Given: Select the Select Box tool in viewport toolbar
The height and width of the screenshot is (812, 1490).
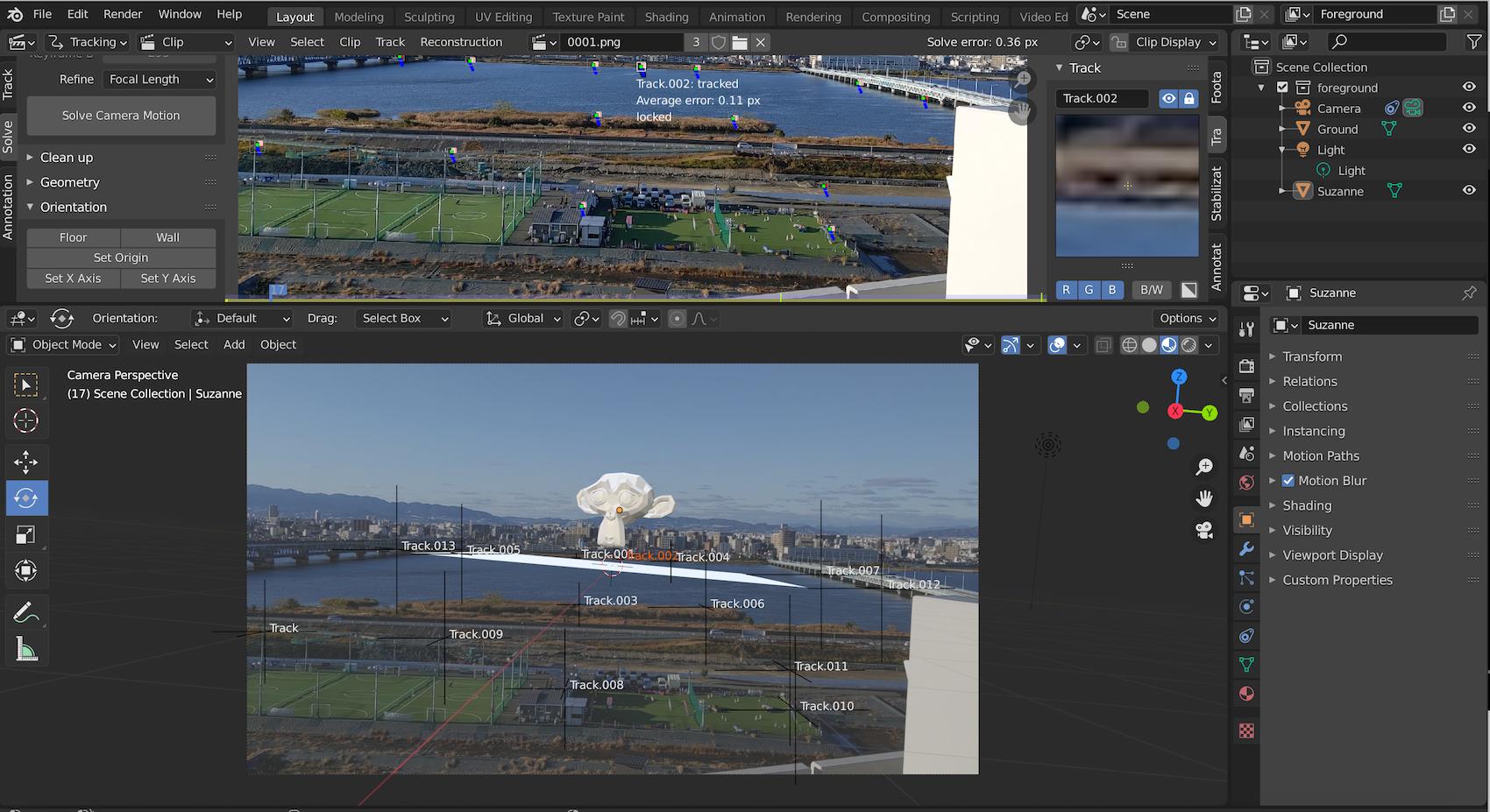Looking at the screenshot, I should pyautogui.click(x=26, y=385).
